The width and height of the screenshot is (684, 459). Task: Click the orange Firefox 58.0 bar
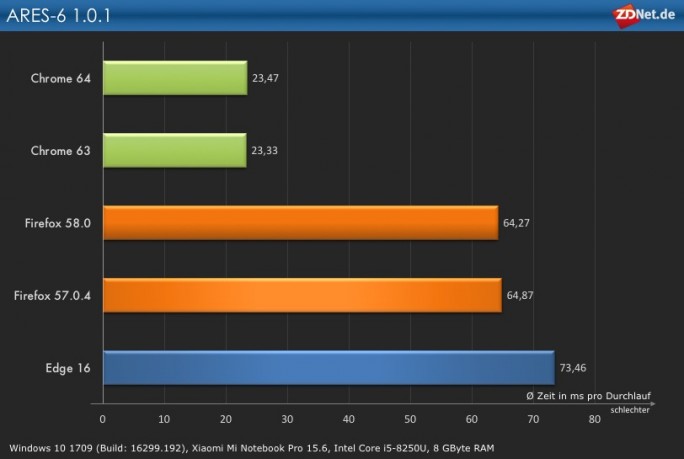[x=301, y=223]
